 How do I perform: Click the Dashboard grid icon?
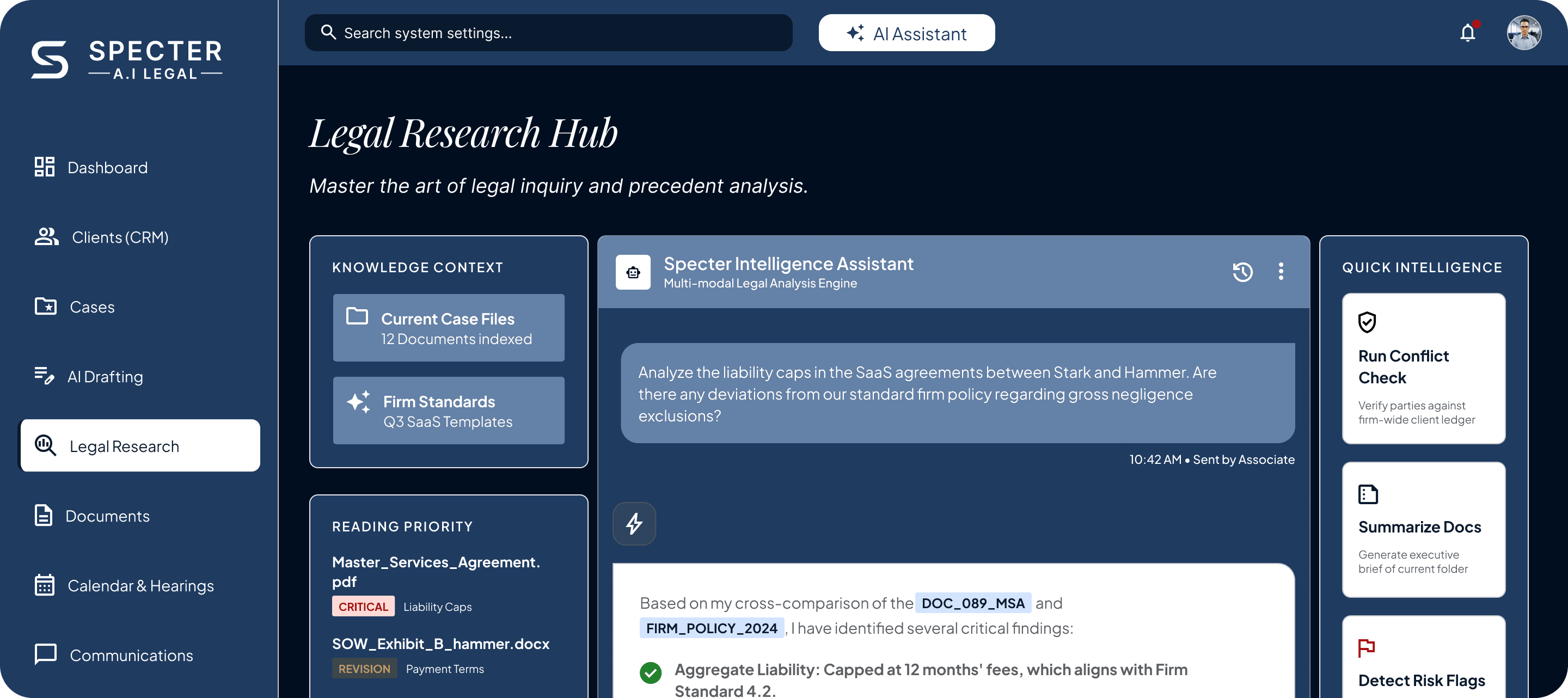pos(45,167)
